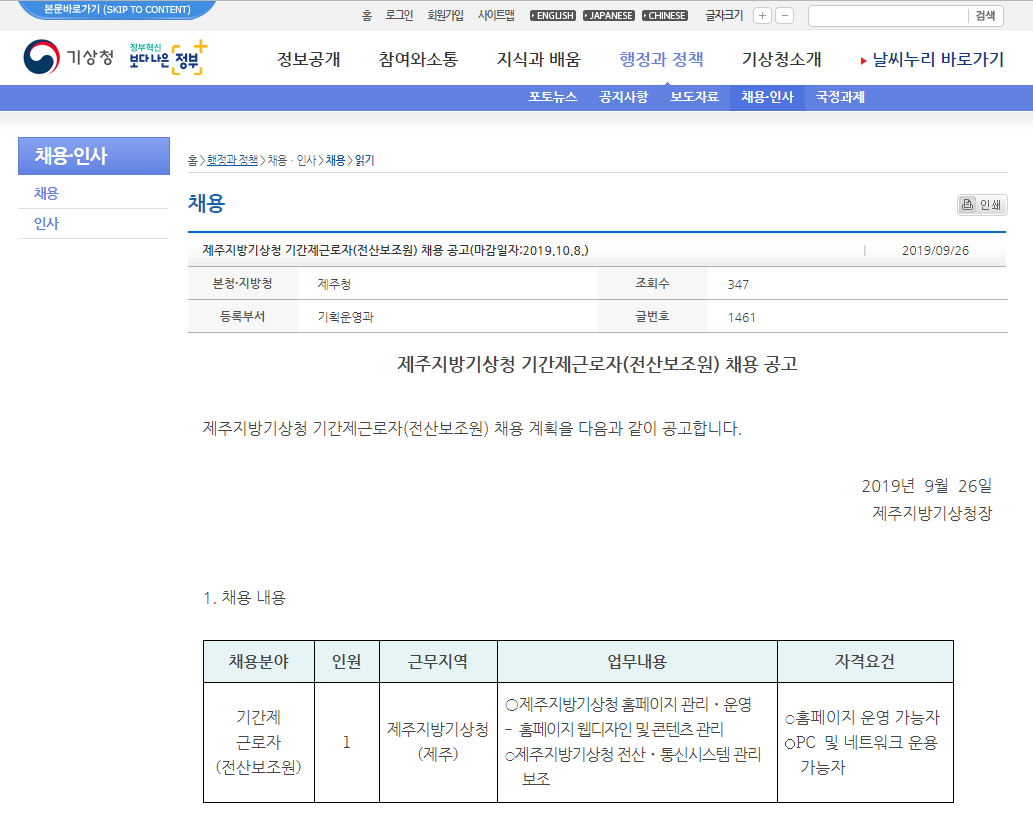
Task: Open the 참여와소통 menu
Action: coord(418,60)
